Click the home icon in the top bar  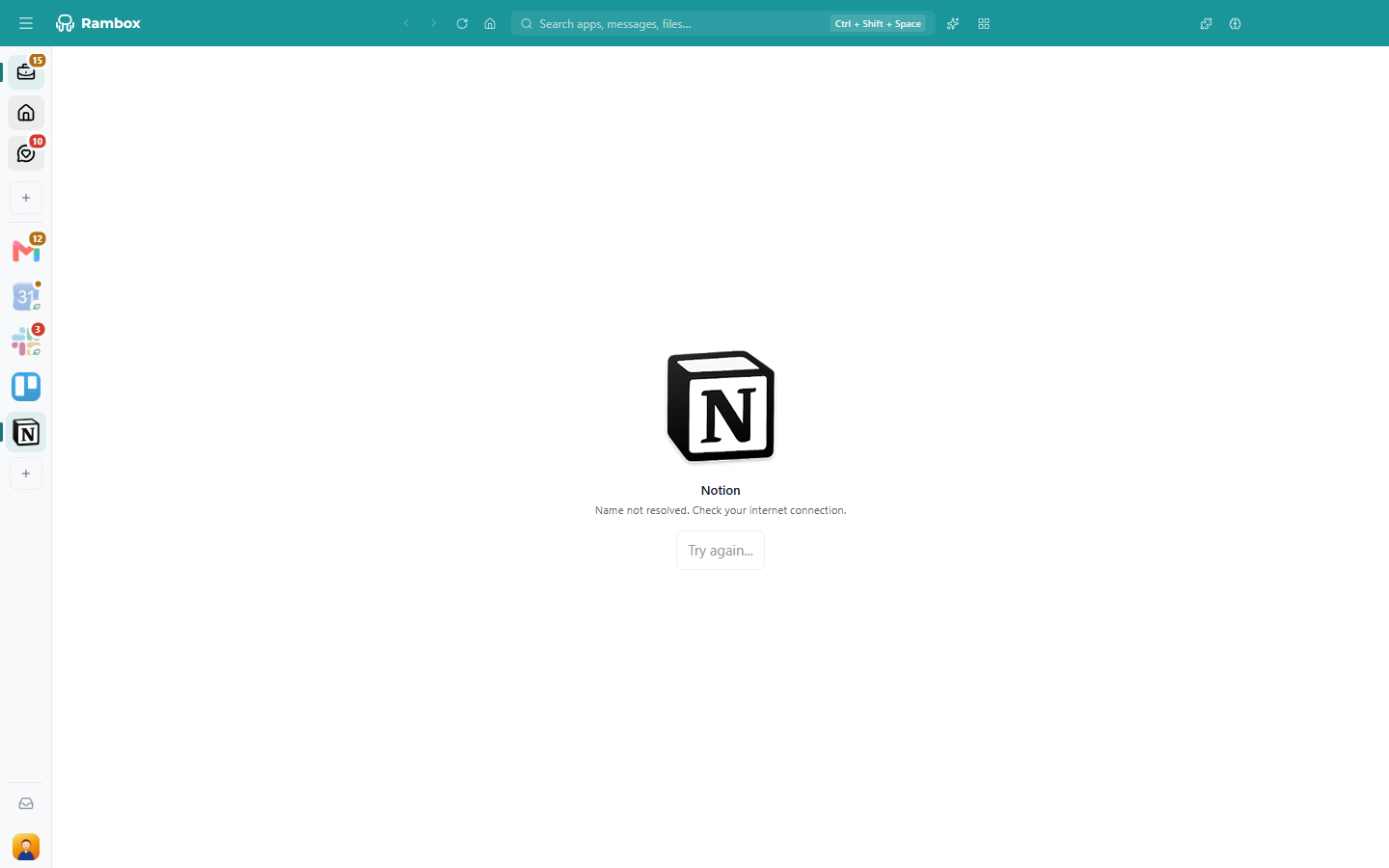[x=490, y=23]
